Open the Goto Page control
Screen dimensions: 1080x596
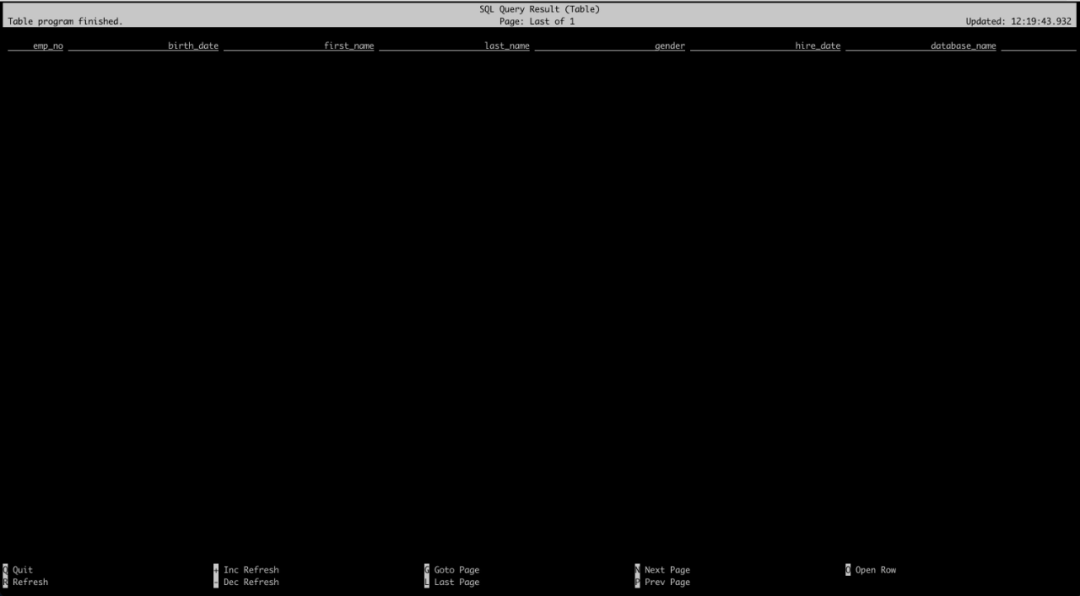coord(456,569)
